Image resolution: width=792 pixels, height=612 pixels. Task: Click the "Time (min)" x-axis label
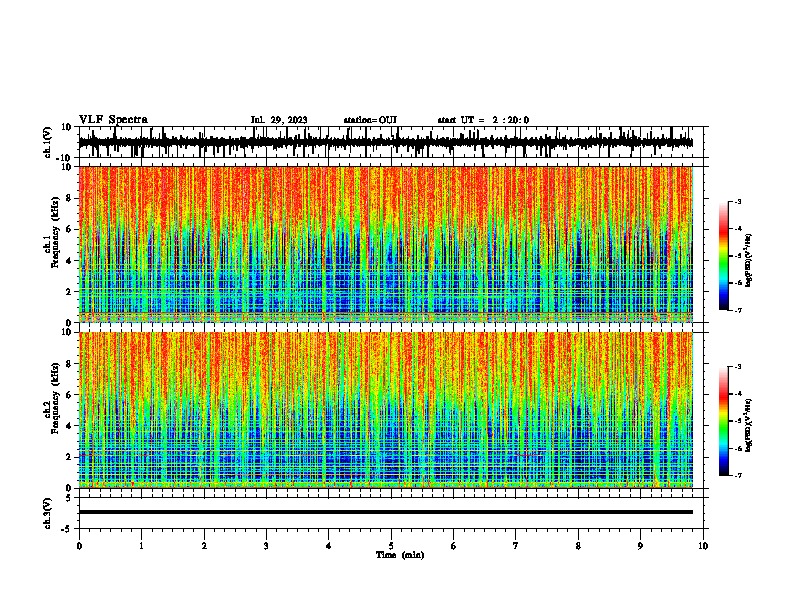click(400, 555)
